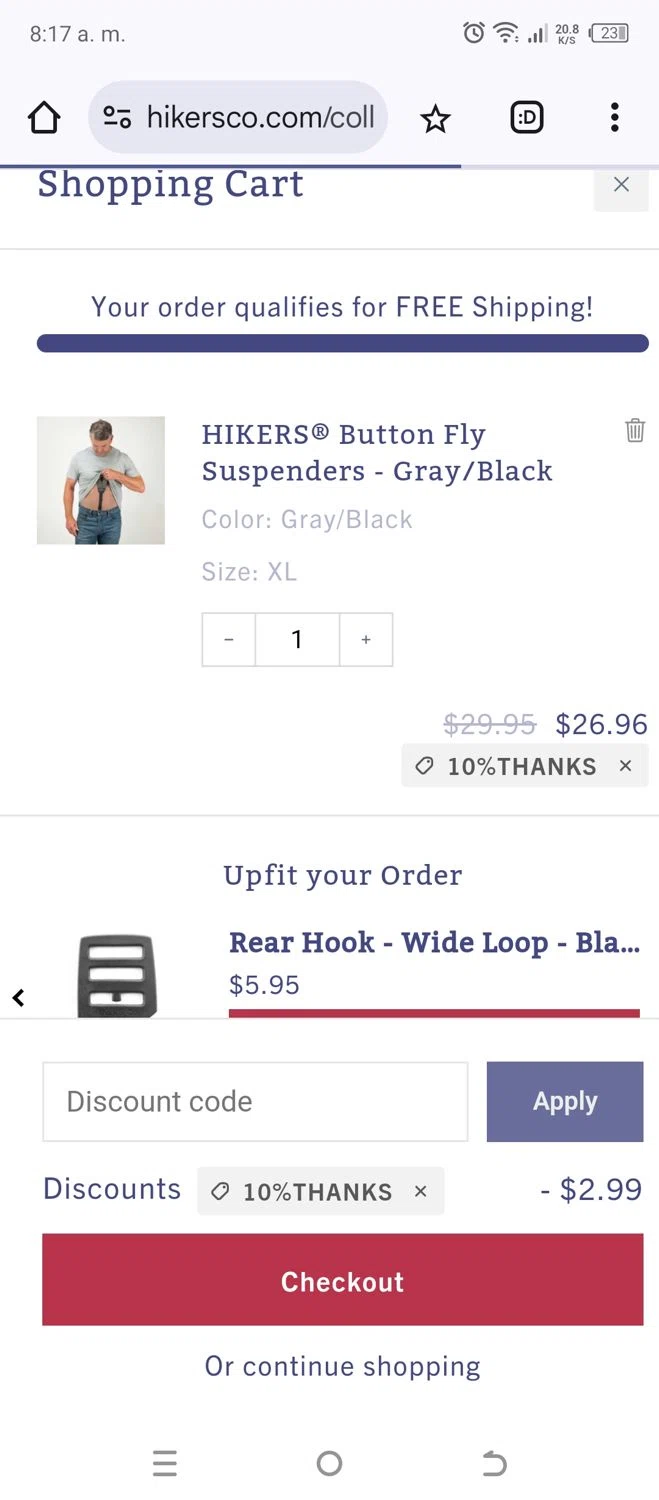Delete suspenders item with trash icon
Image resolution: width=659 pixels, height=1500 pixels.
pos(635,431)
